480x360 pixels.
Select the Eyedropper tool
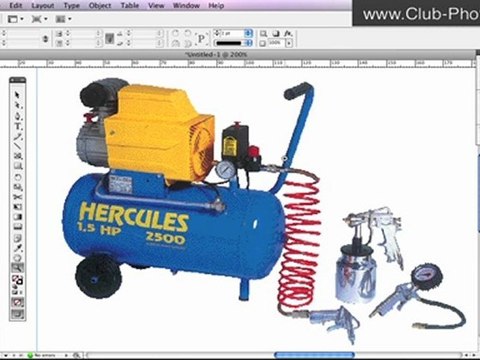click(x=17, y=248)
